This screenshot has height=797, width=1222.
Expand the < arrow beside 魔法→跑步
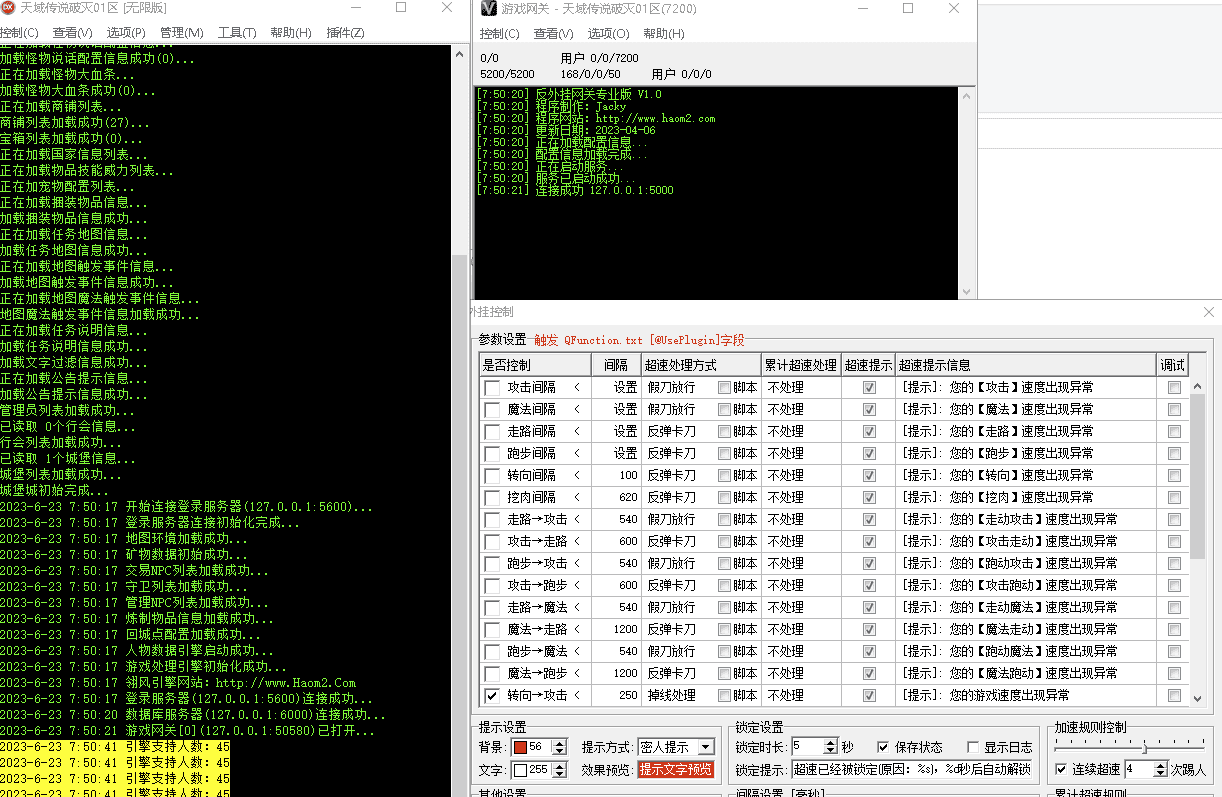577,673
